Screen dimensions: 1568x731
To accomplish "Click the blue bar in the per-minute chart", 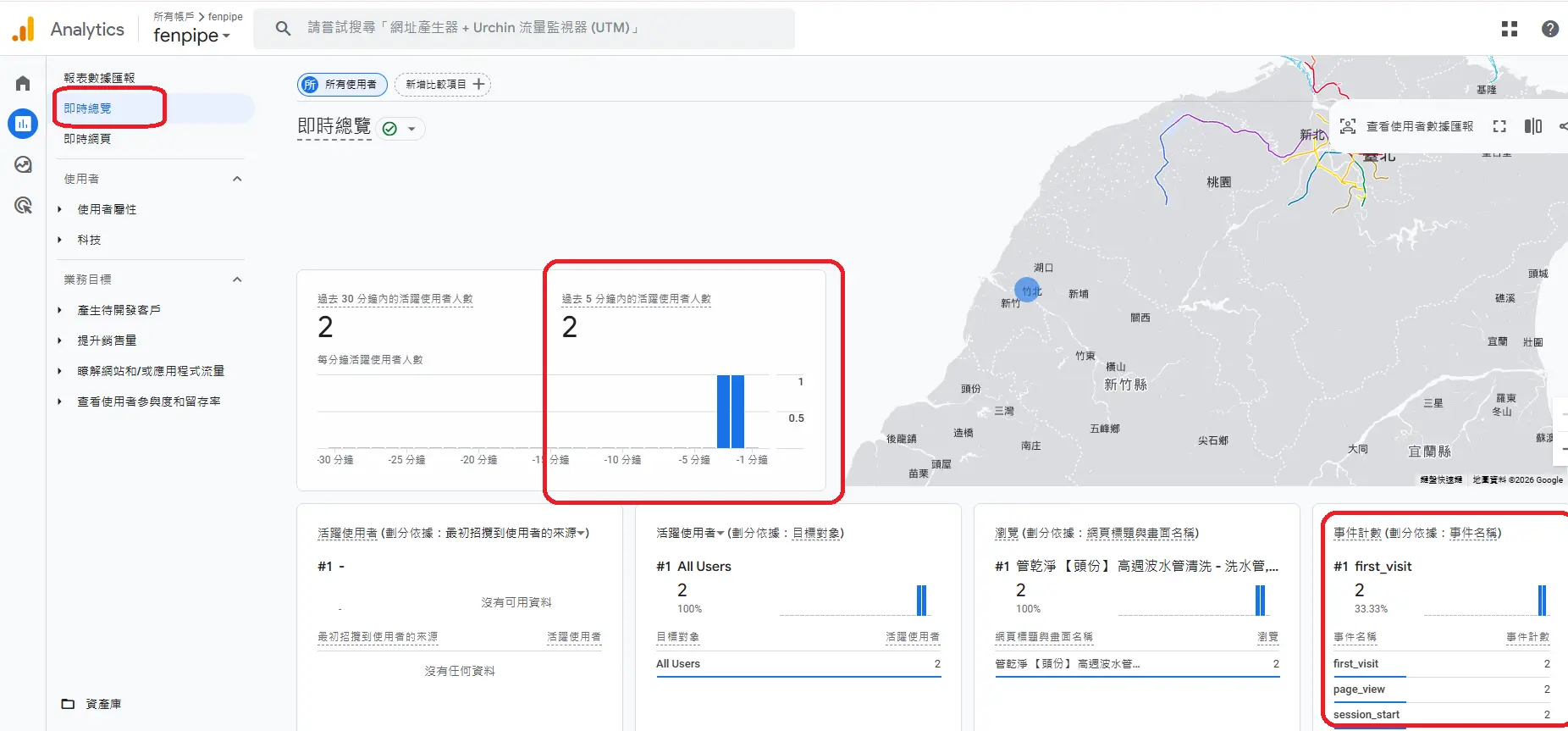I will [731, 412].
